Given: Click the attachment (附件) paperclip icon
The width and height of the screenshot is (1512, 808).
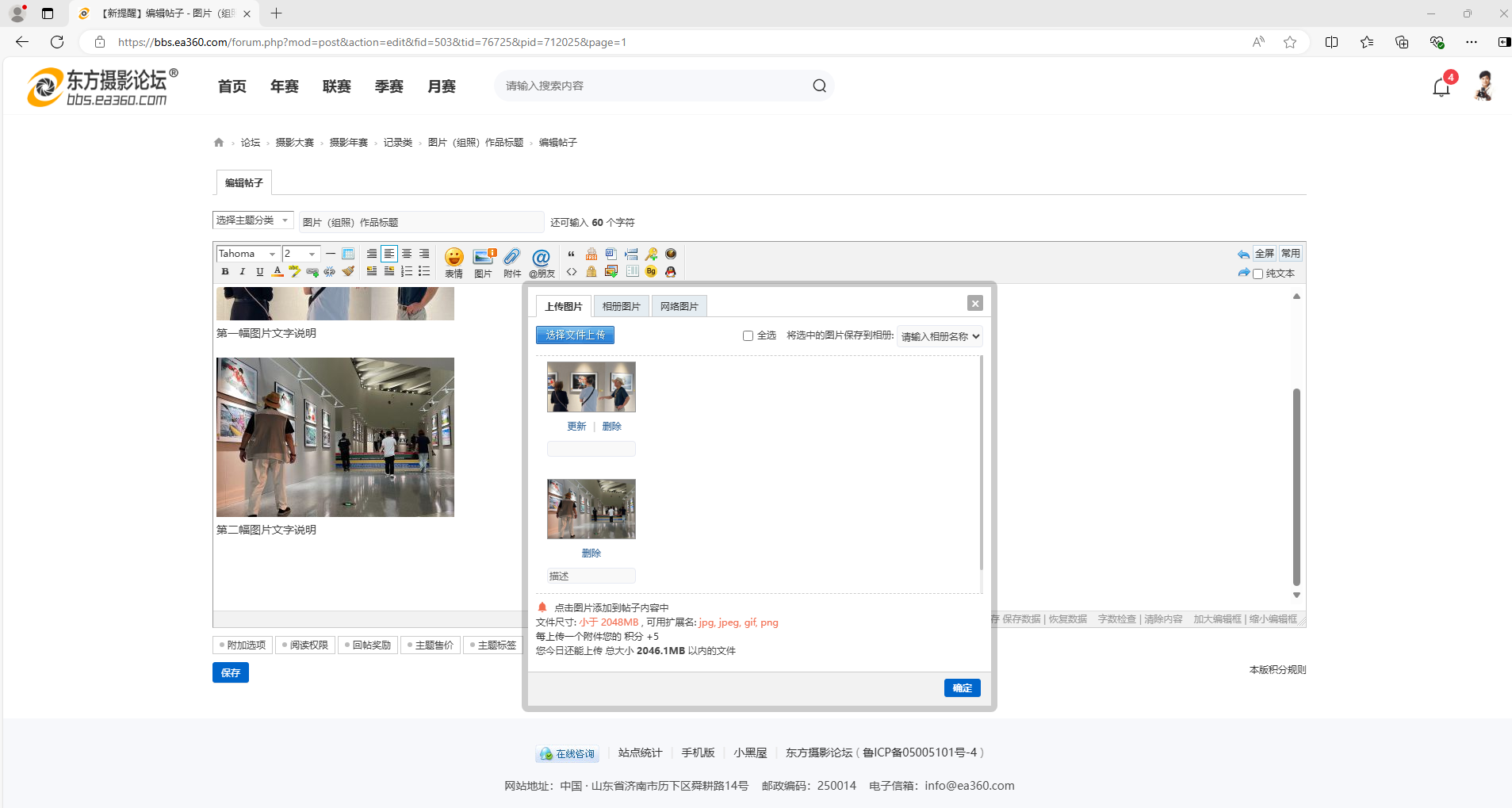Looking at the screenshot, I should click(x=512, y=262).
